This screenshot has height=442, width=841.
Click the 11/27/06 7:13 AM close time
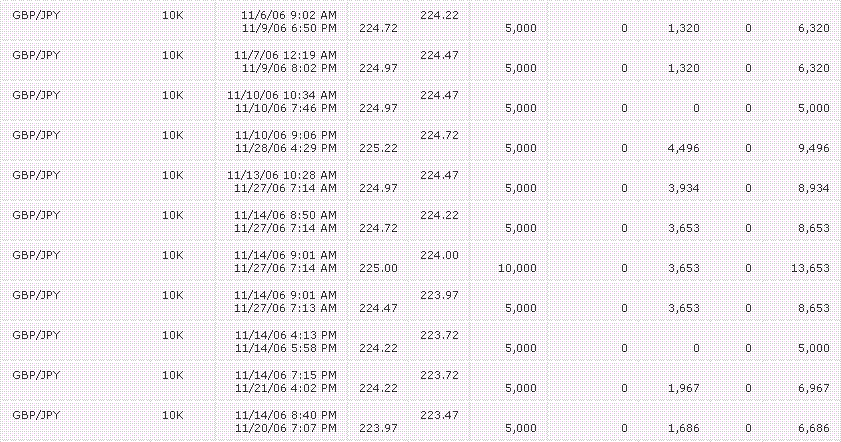pos(285,308)
